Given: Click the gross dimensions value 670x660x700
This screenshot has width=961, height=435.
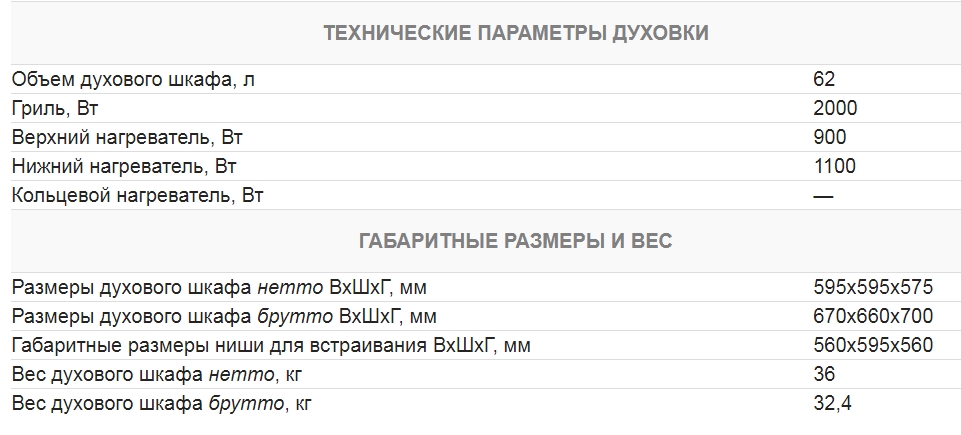Looking at the screenshot, I should pos(873,317).
